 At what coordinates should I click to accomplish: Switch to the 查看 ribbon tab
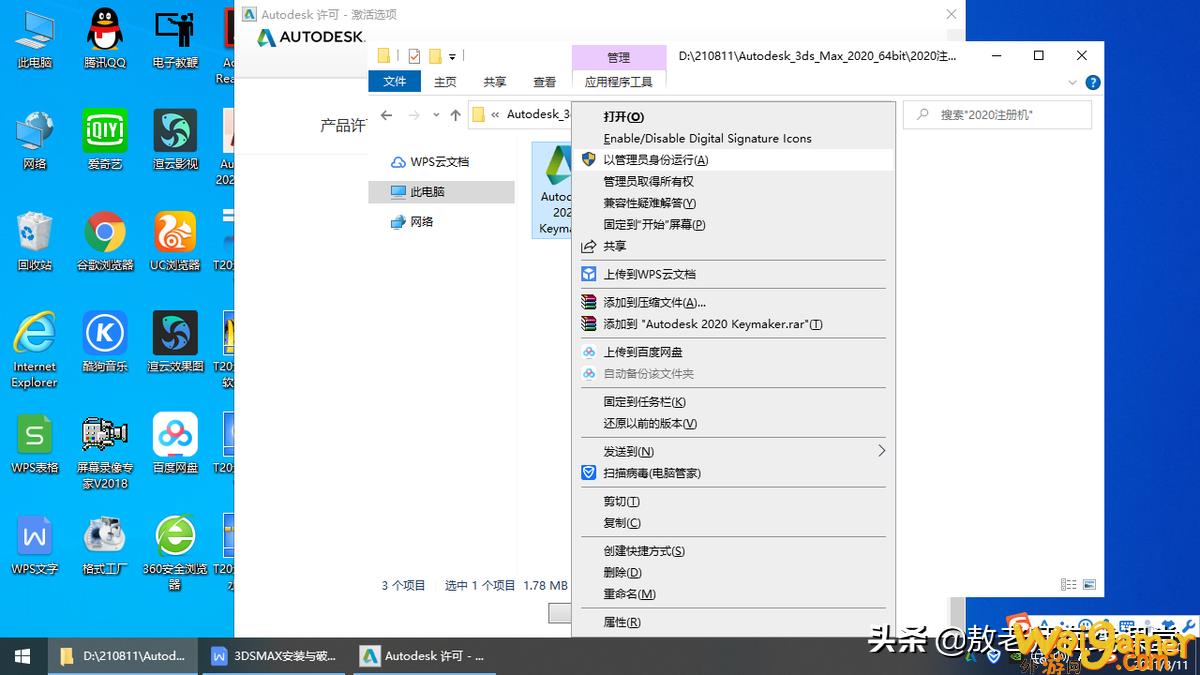(544, 82)
